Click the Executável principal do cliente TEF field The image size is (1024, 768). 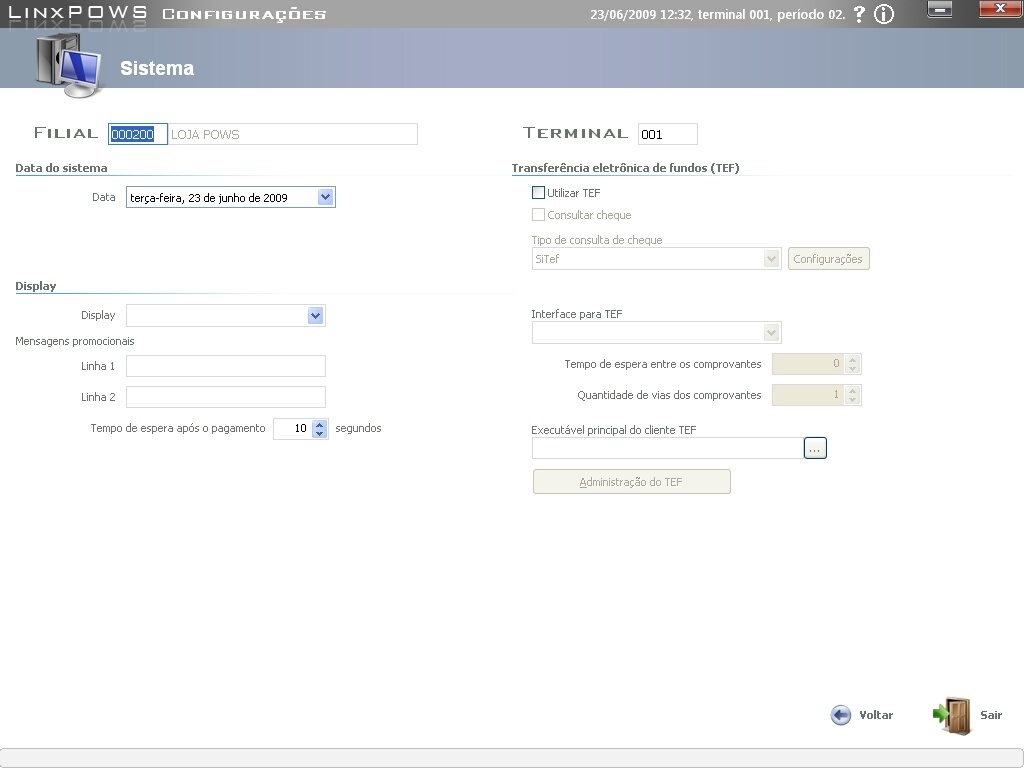tap(667, 448)
